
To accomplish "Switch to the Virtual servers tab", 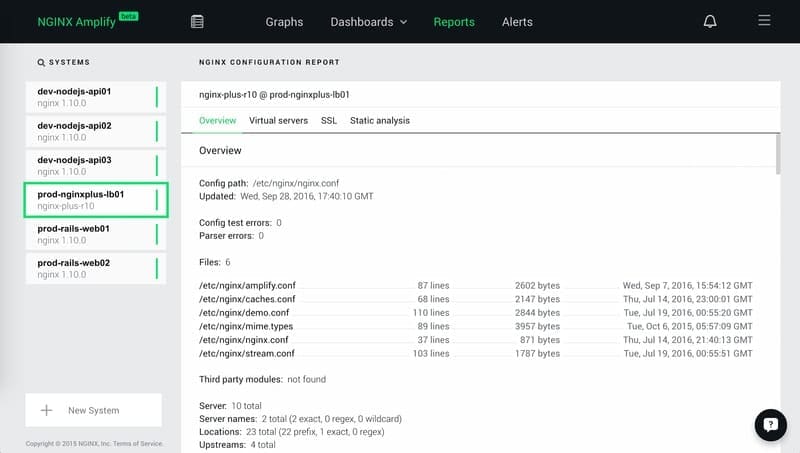I will tap(279, 120).
